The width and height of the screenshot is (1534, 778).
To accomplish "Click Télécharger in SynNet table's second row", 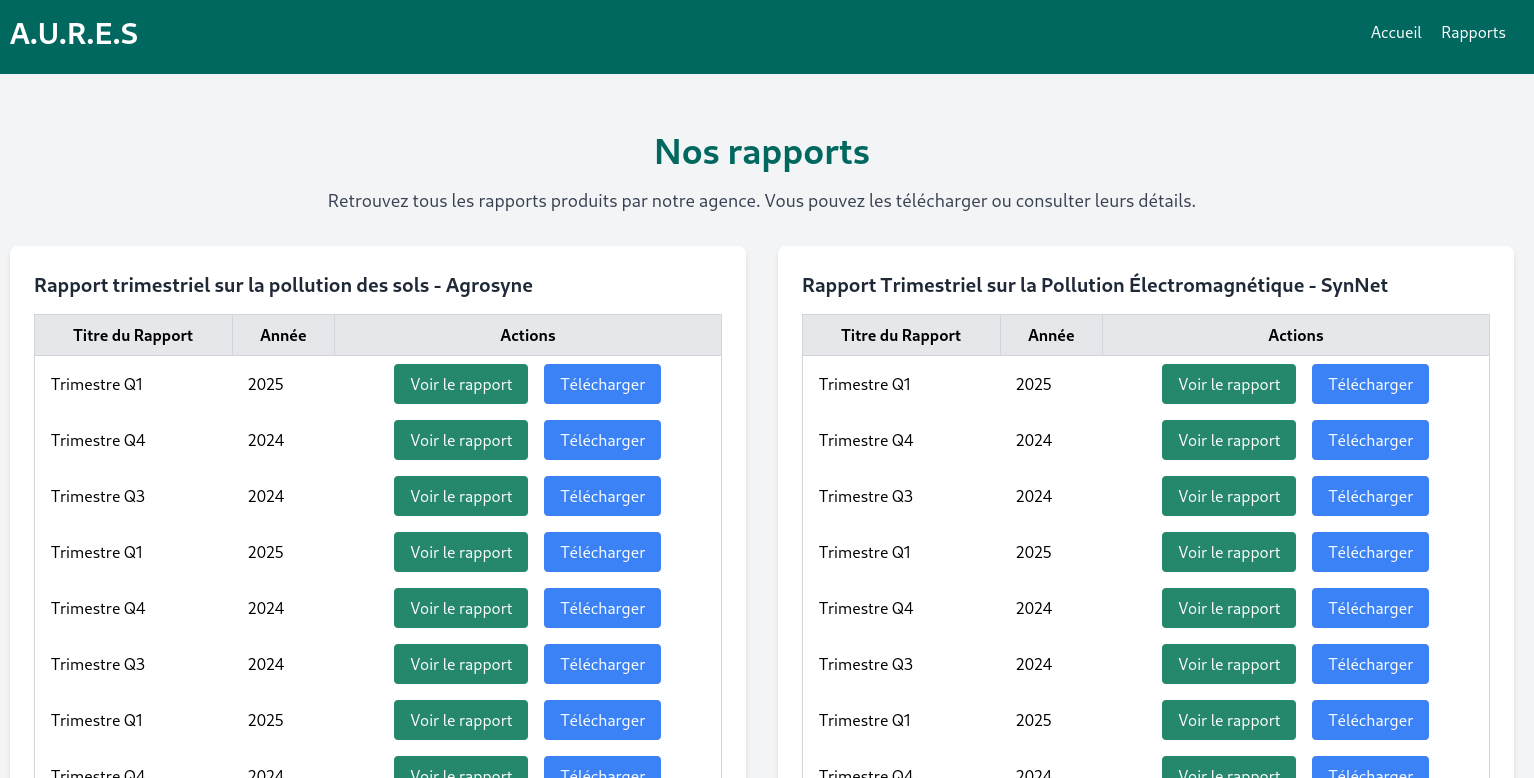I will pos(1370,440).
